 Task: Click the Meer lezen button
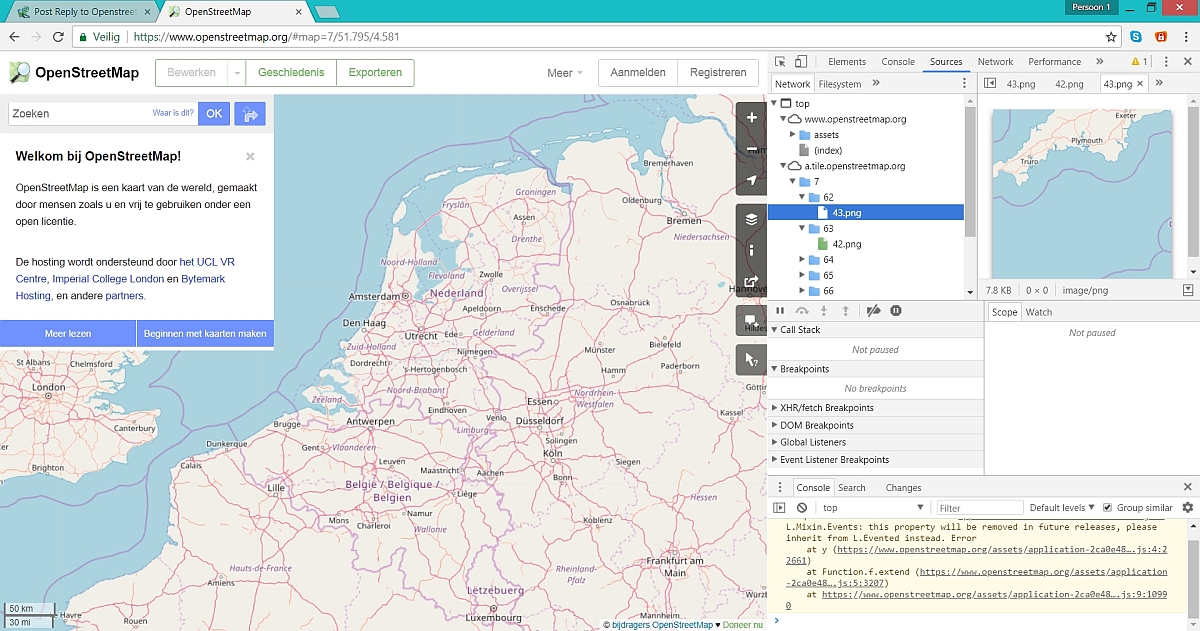(x=68, y=334)
